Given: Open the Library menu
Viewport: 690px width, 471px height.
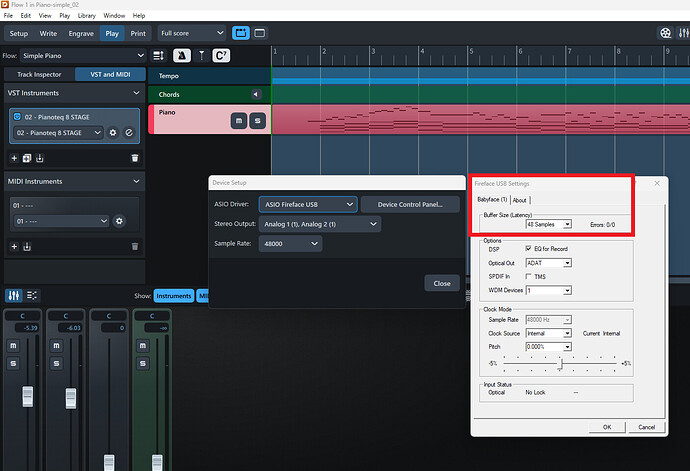Looking at the screenshot, I should coord(87,15).
